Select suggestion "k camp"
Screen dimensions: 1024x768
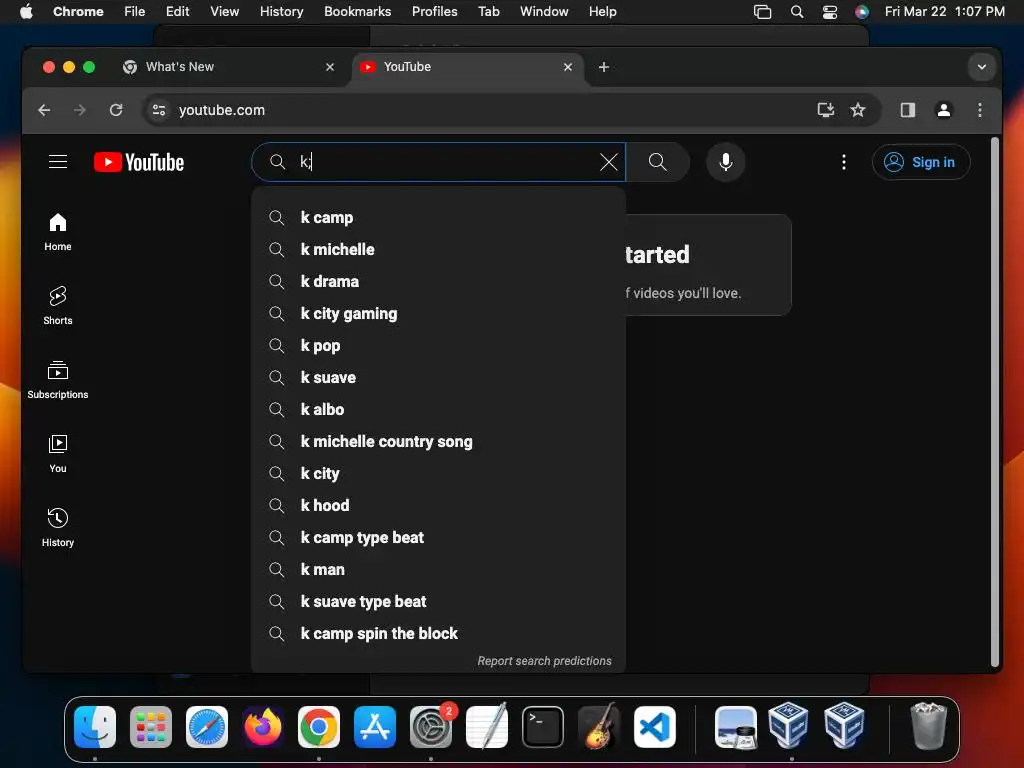tap(438, 217)
